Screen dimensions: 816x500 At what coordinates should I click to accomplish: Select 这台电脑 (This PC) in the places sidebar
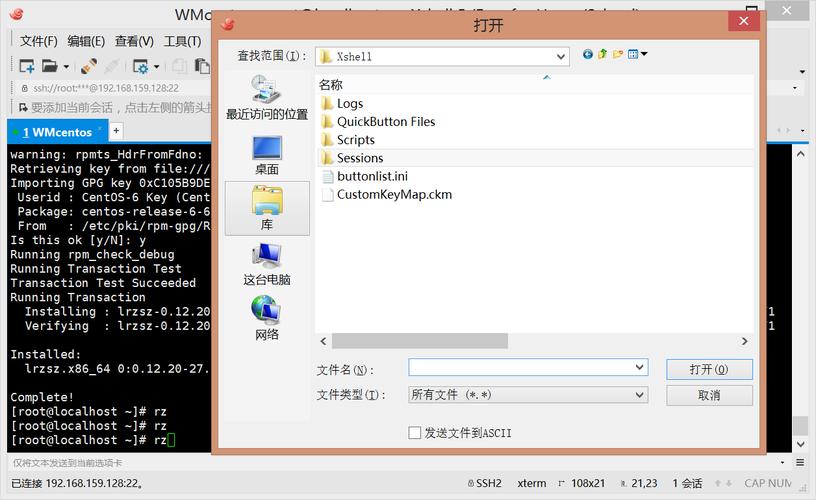pos(267,264)
